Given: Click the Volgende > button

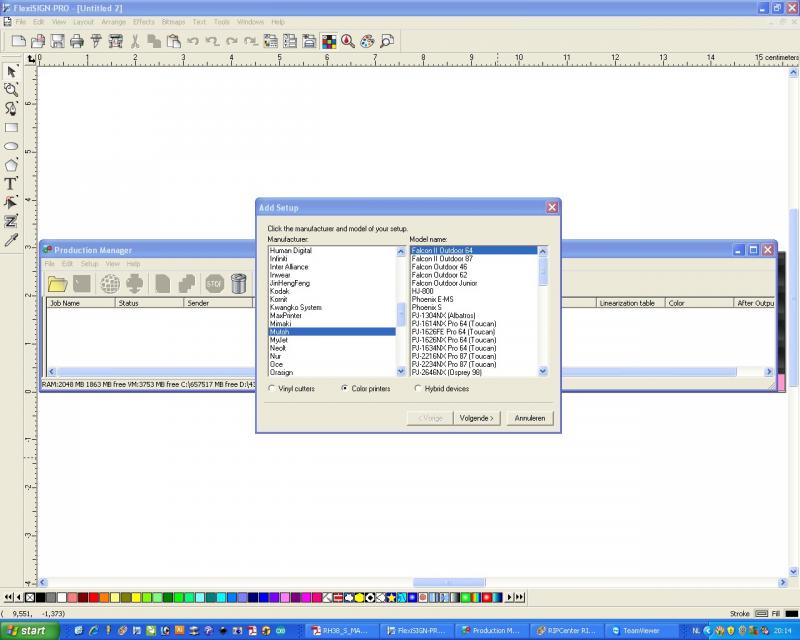Looking at the screenshot, I should tap(477, 418).
